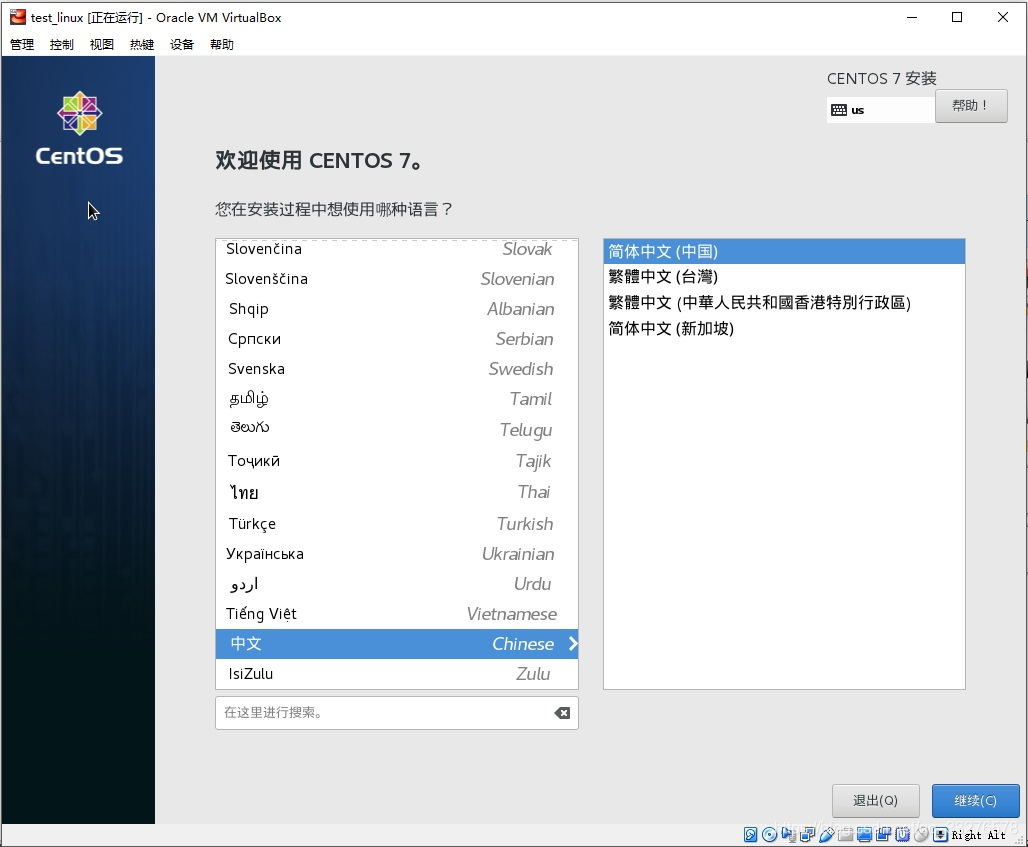Click the audio settings icon in status bar
Screen dimensions: 1028x847
click(789, 835)
